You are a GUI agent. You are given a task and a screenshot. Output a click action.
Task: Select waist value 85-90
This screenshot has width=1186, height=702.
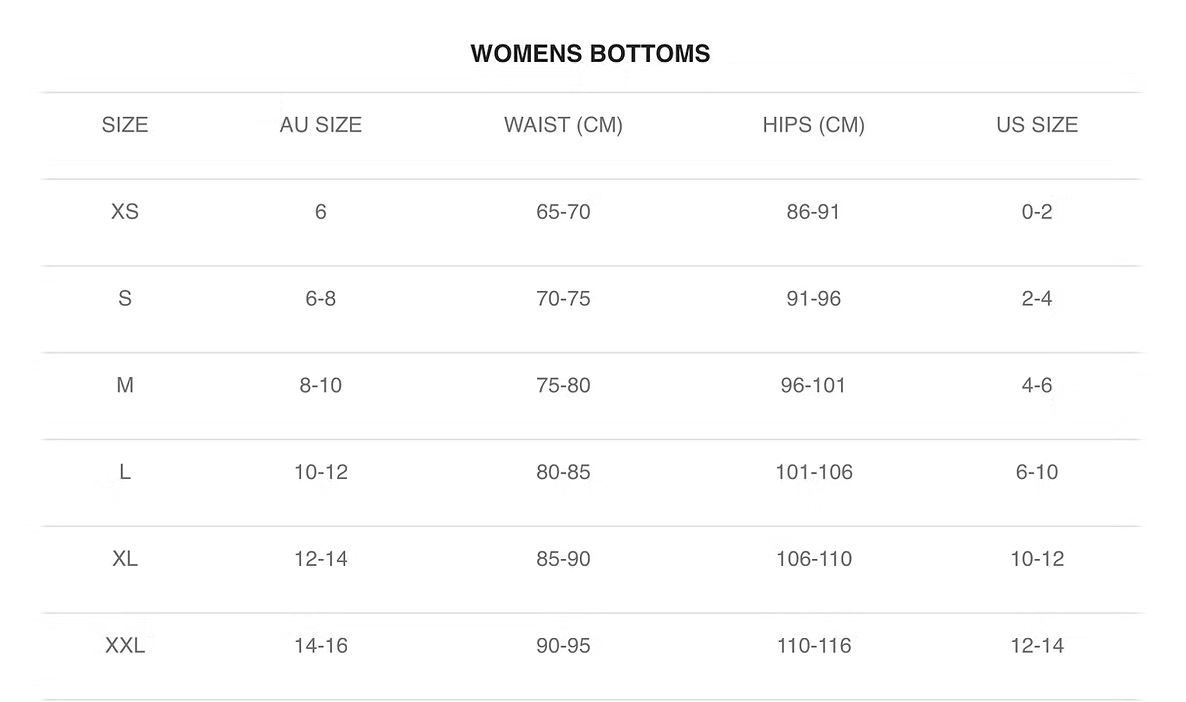click(x=564, y=558)
